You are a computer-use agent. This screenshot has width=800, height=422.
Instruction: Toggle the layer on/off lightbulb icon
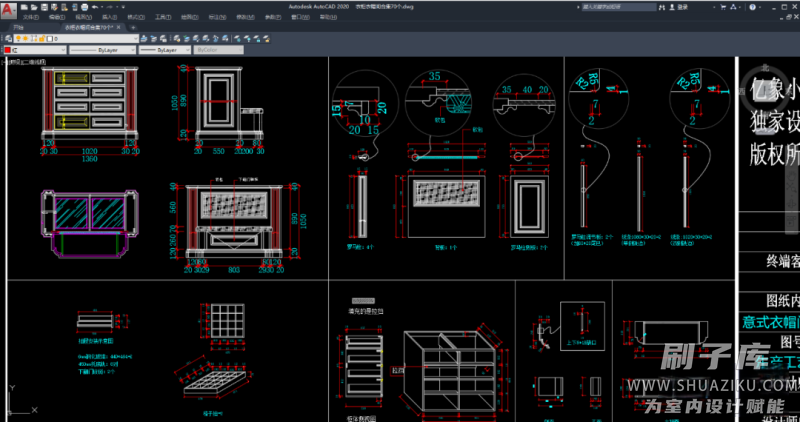20,38
